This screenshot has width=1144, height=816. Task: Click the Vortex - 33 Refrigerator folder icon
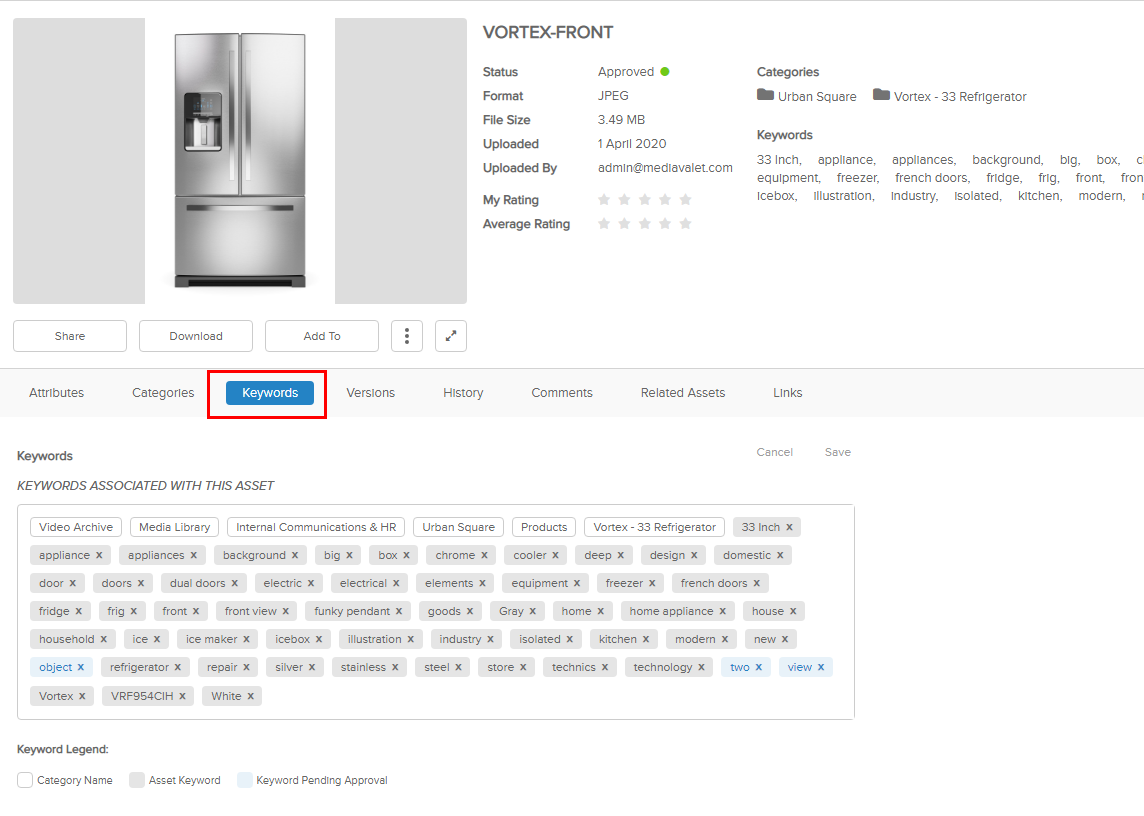pos(881,95)
